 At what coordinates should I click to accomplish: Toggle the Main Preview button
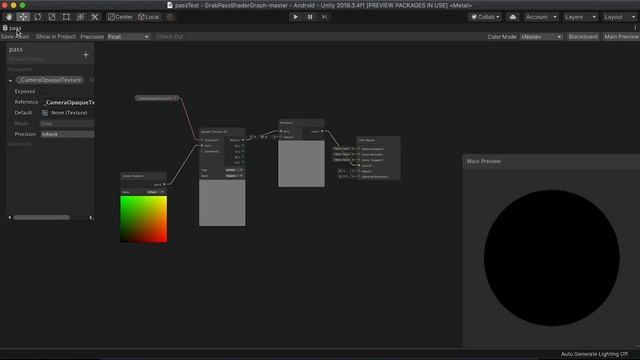pyautogui.click(x=621, y=37)
